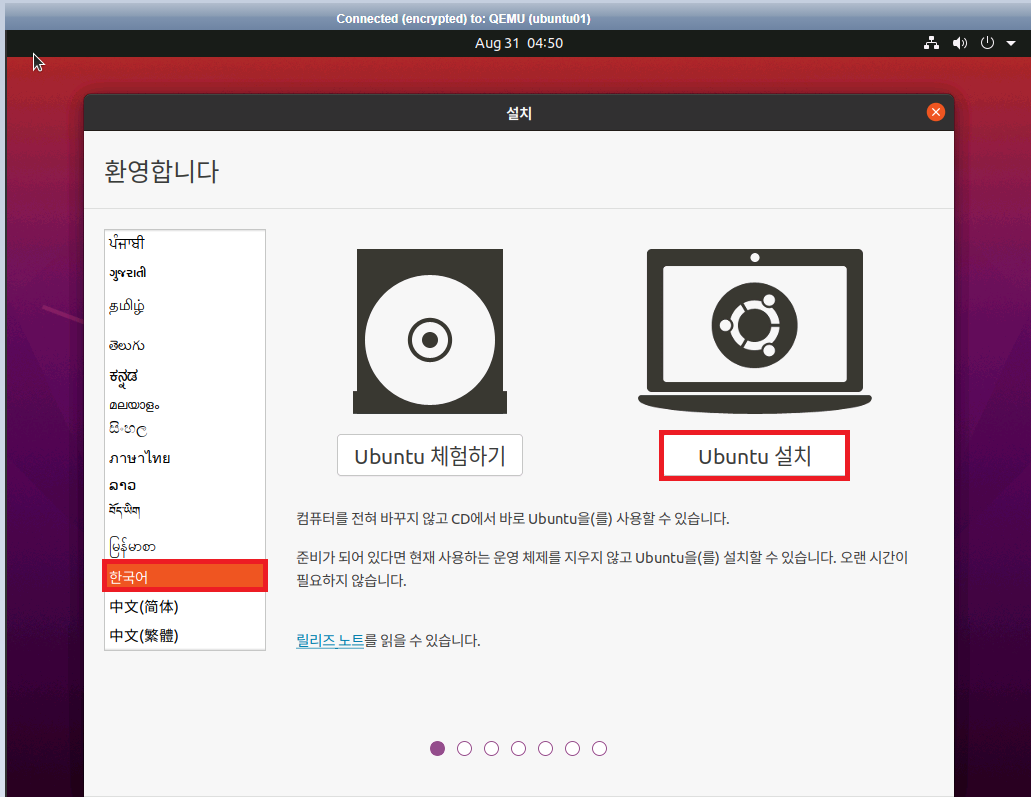Viewport: 1031px width, 797px height.
Task: Select ภาษาไทย language entry
Action: [185, 458]
